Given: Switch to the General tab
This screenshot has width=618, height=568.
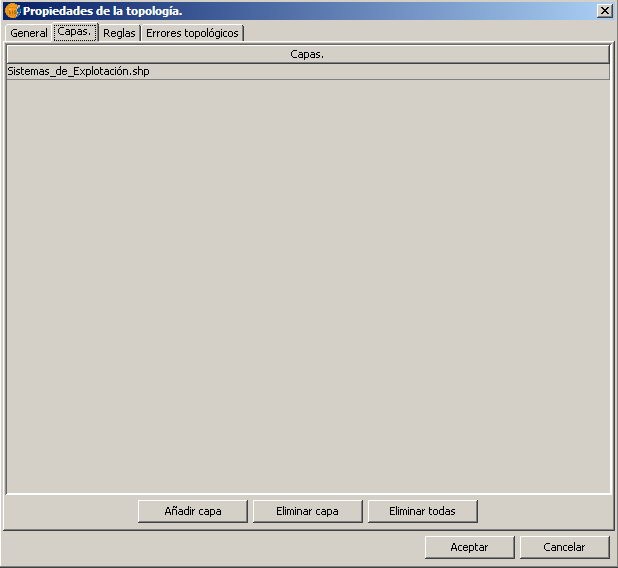Looking at the screenshot, I should click(x=28, y=33).
